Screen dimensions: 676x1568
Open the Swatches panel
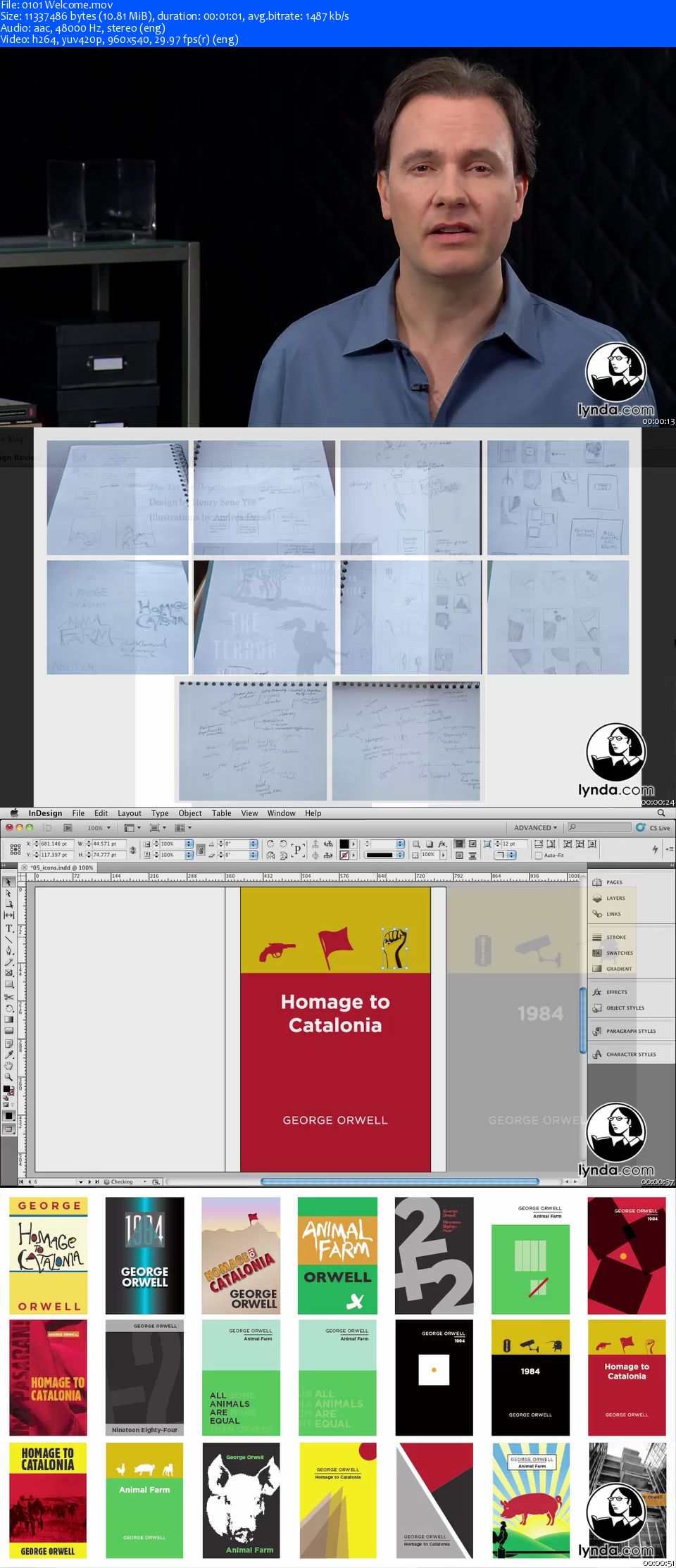(x=613, y=953)
